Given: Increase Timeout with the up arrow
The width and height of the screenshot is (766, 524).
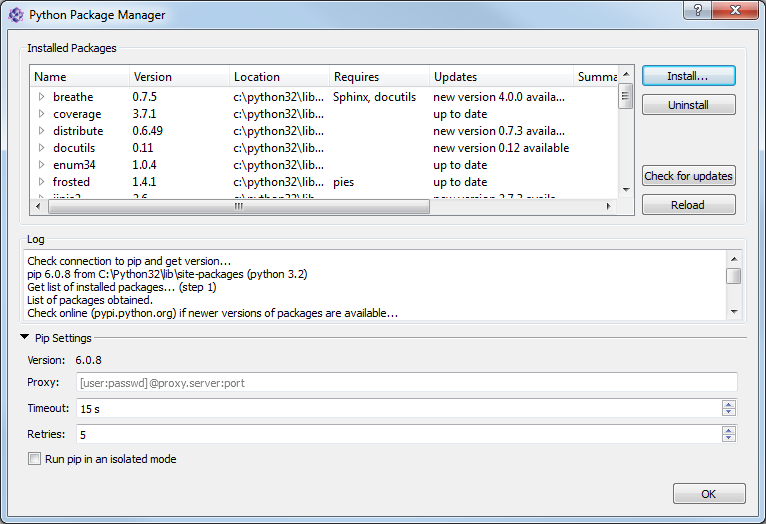Looking at the screenshot, I should pyautogui.click(x=728, y=404).
